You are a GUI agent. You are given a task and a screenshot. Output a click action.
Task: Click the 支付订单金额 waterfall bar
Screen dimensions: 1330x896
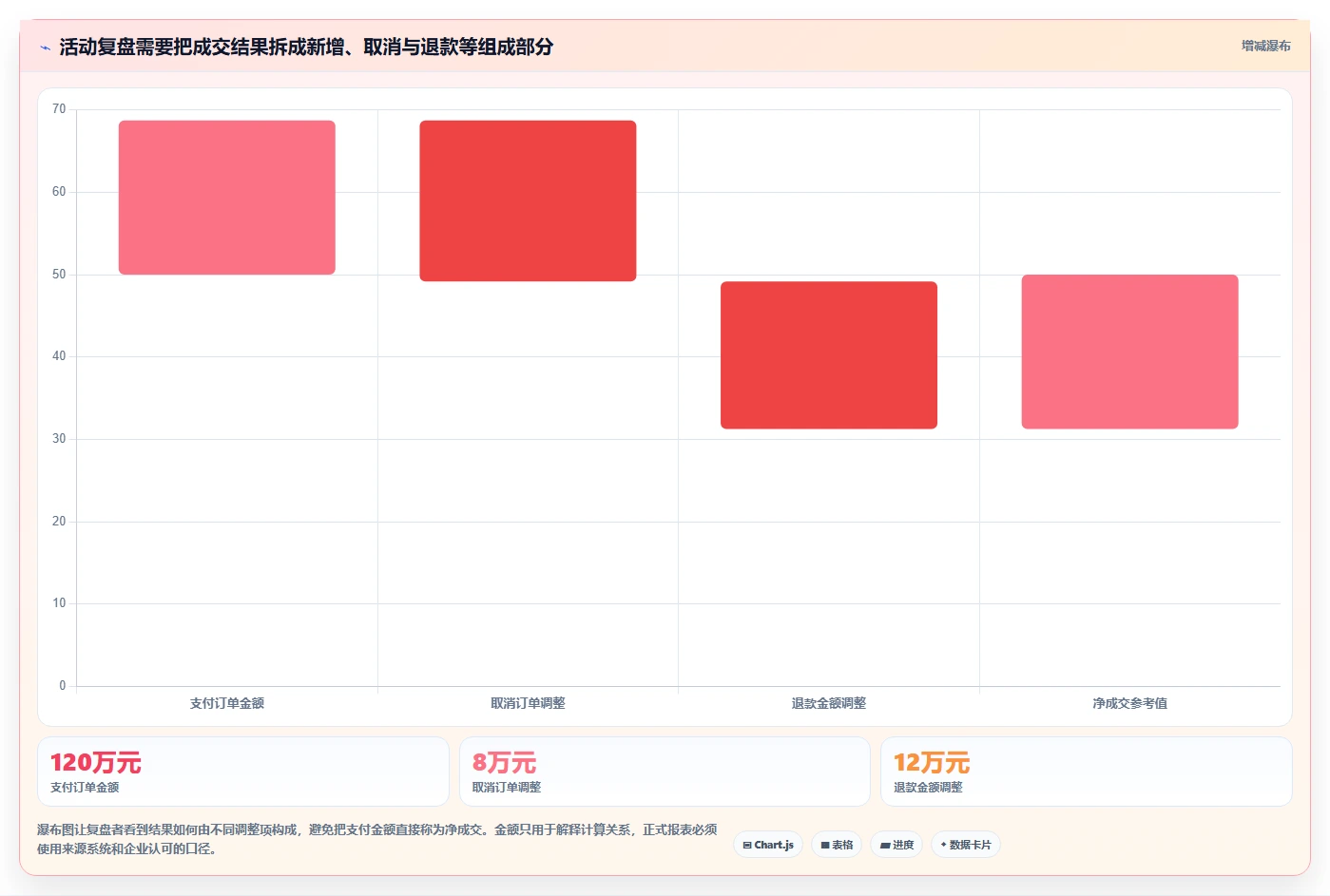[x=227, y=198]
